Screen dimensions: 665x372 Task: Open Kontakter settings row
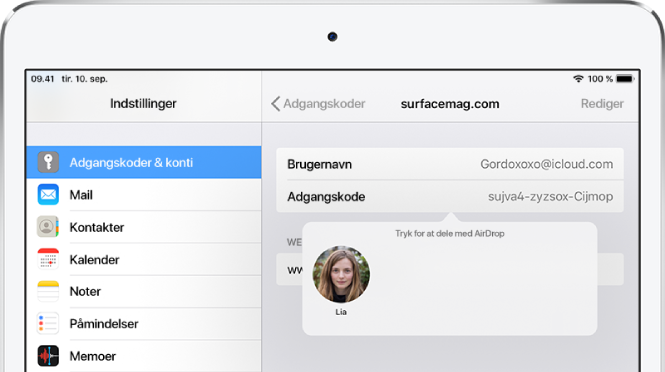[144, 227]
